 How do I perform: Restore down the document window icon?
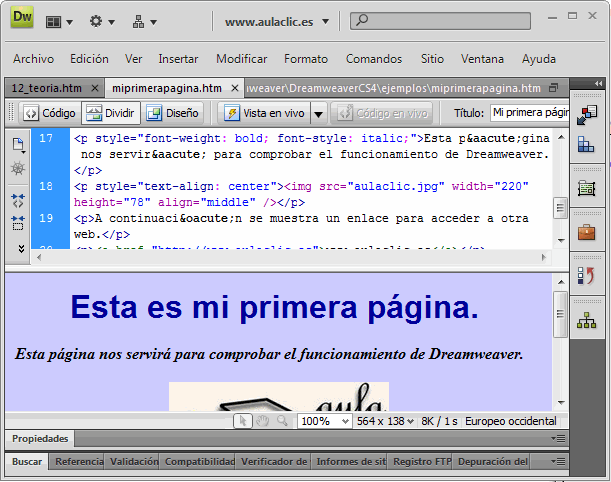click(x=553, y=88)
